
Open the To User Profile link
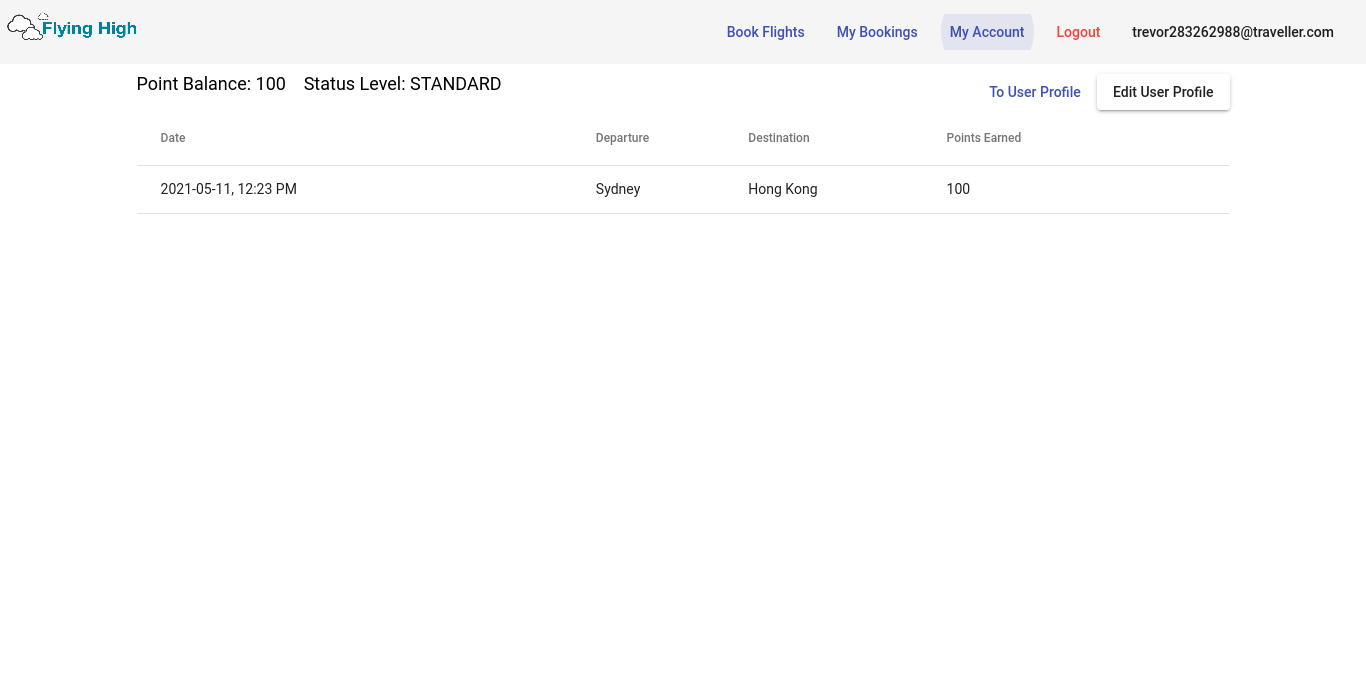click(x=1035, y=92)
